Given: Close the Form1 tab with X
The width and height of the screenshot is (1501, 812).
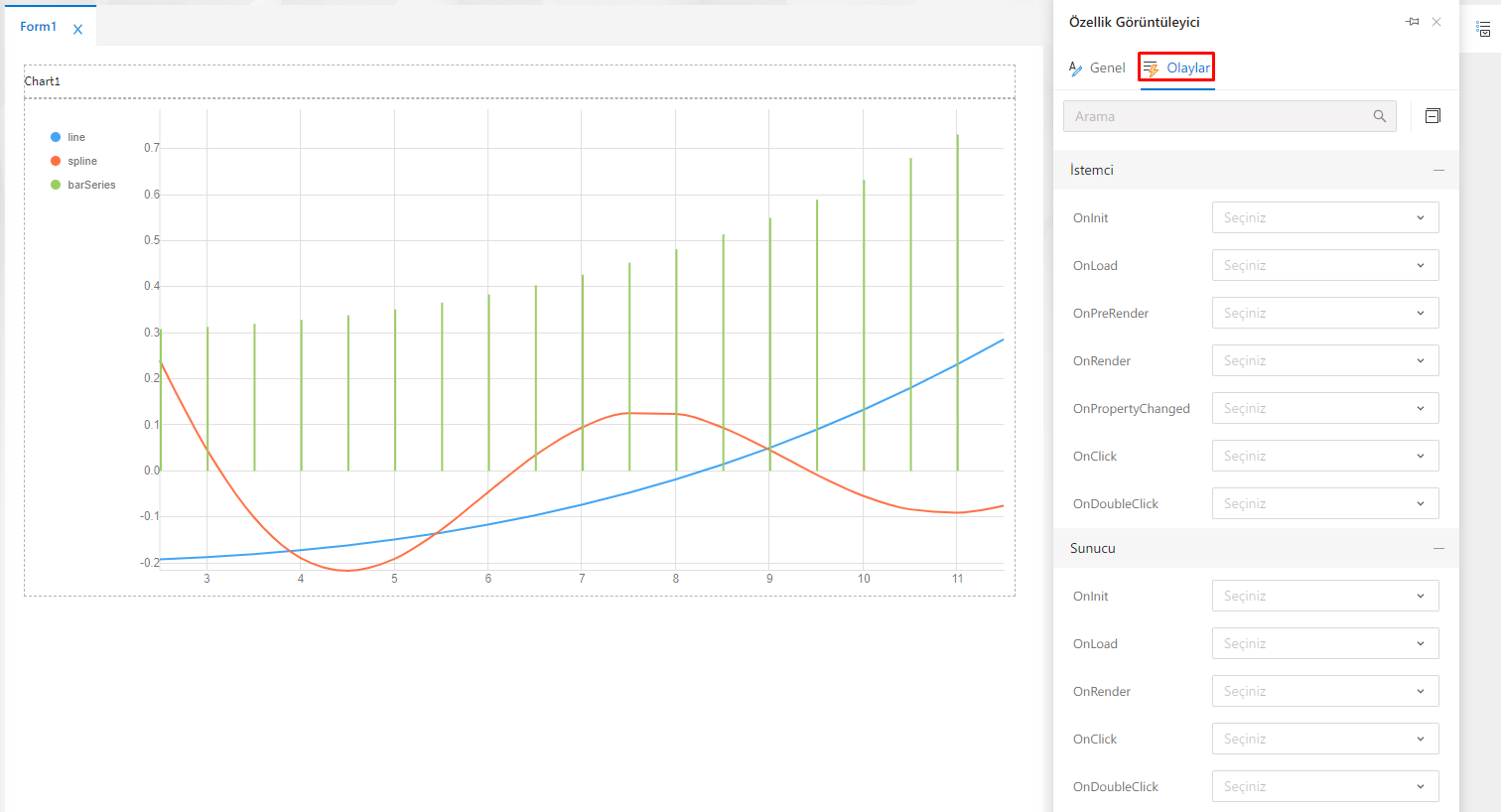Looking at the screenshot, I should tap(77, 30).
